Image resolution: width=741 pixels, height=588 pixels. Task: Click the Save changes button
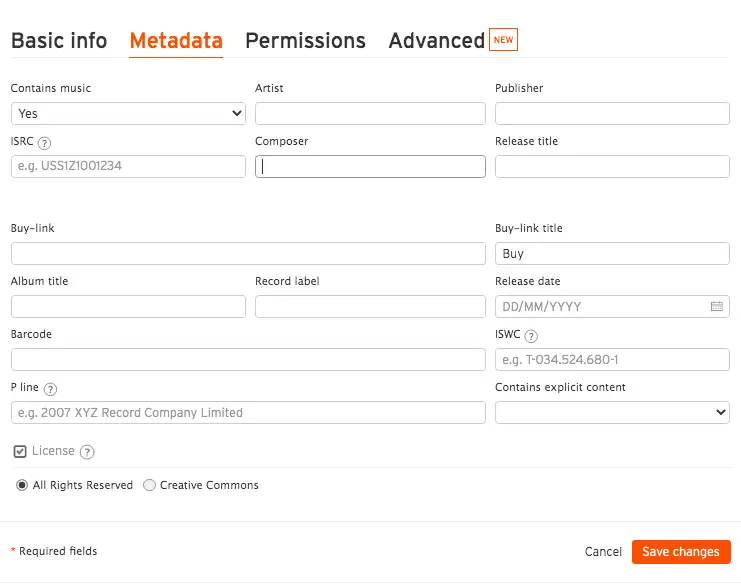pos(680,552)
